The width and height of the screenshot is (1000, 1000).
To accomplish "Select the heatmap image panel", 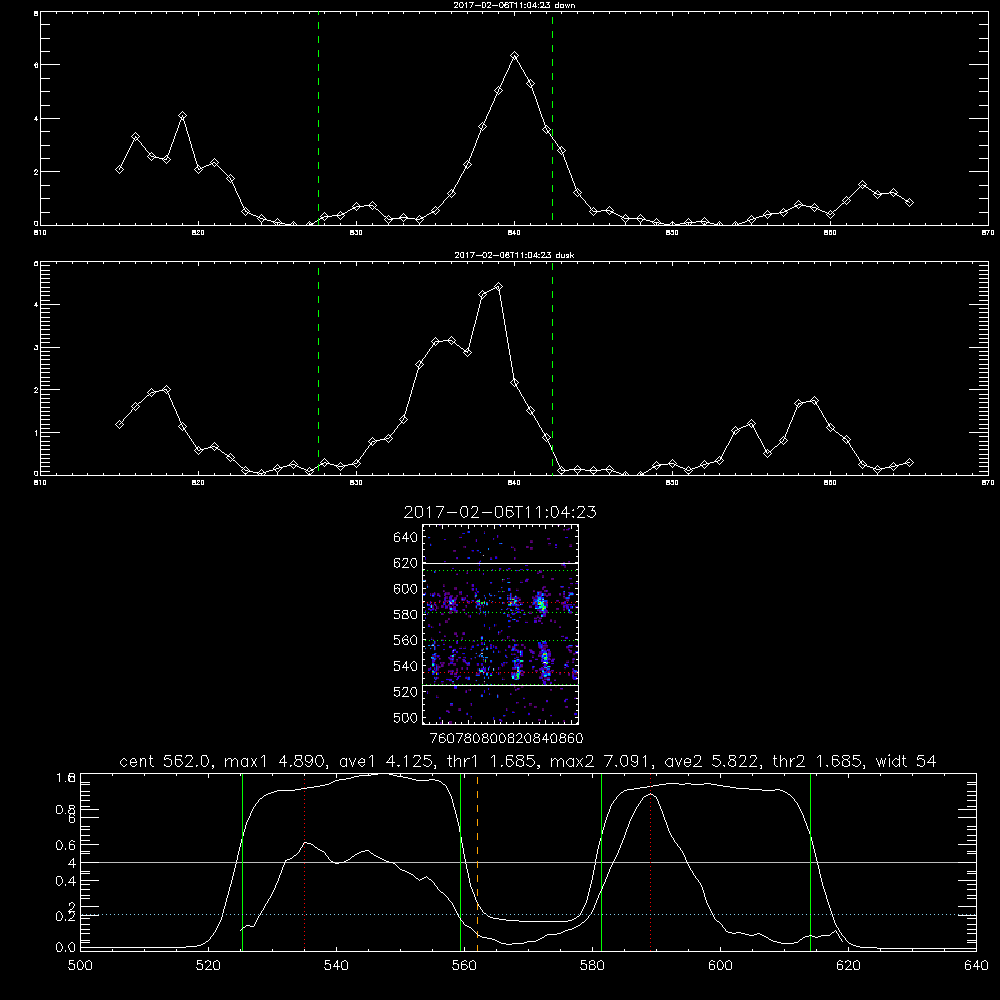I will 500,624.
